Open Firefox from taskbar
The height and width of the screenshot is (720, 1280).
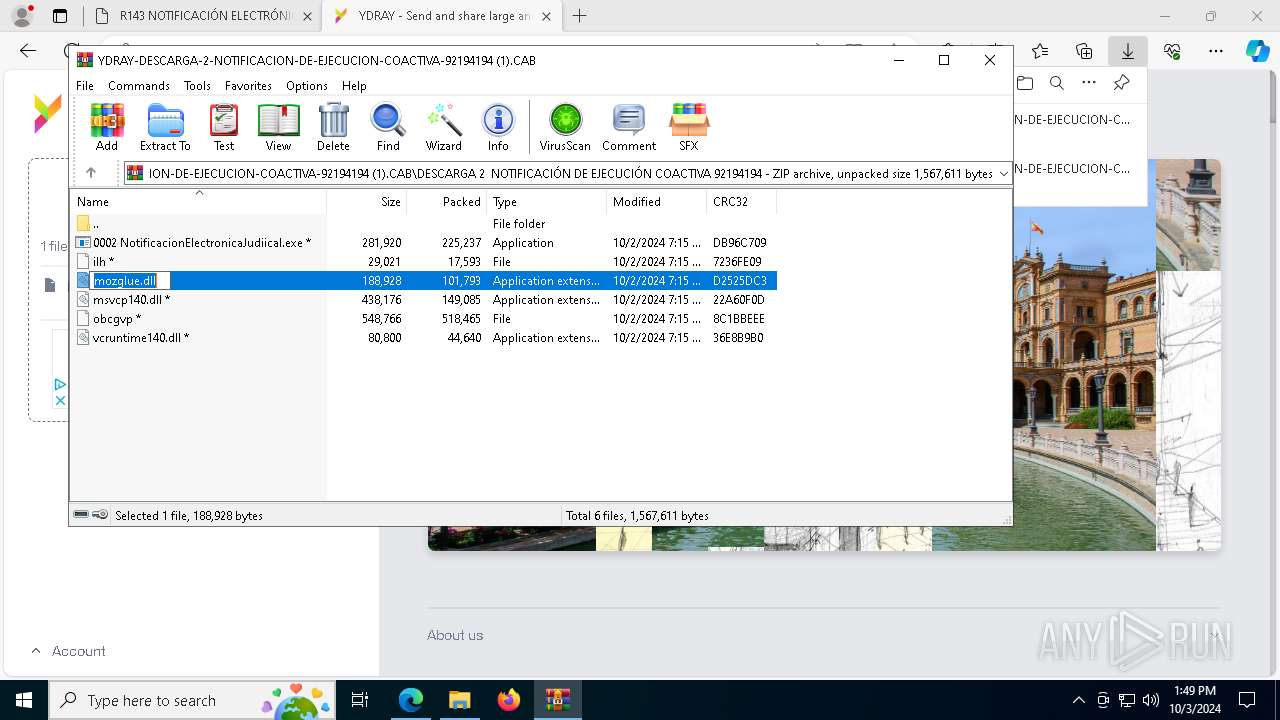[509, 700]
